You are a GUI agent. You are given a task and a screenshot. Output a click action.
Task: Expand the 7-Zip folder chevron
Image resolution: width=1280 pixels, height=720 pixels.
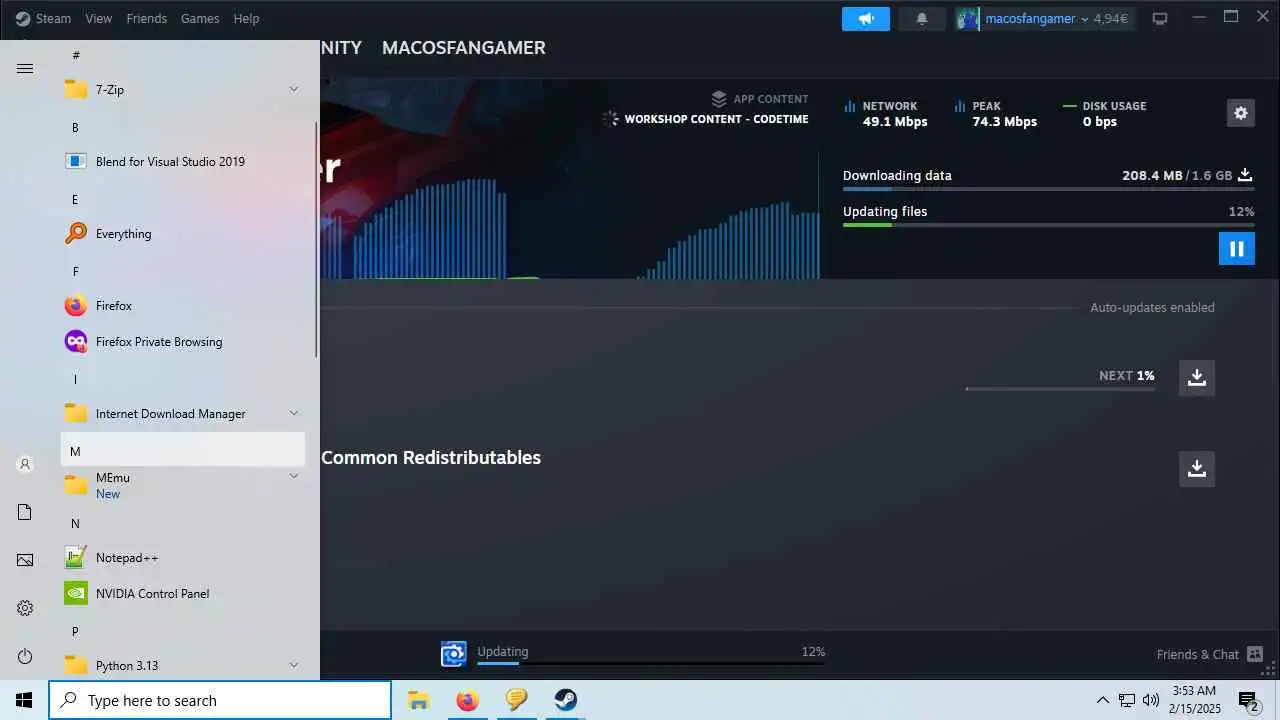point(294,89)
